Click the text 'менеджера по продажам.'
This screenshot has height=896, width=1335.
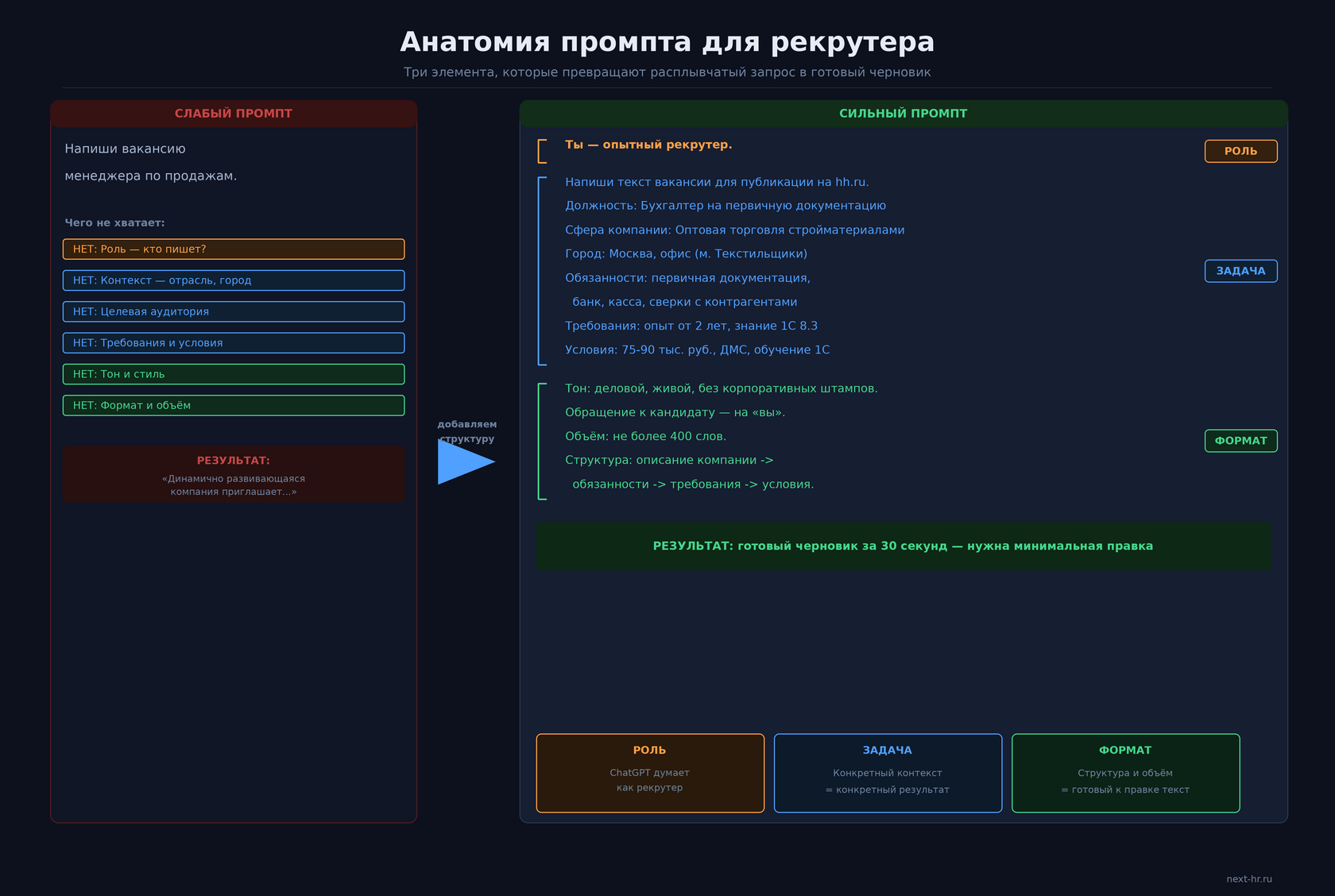pos(151,176)
